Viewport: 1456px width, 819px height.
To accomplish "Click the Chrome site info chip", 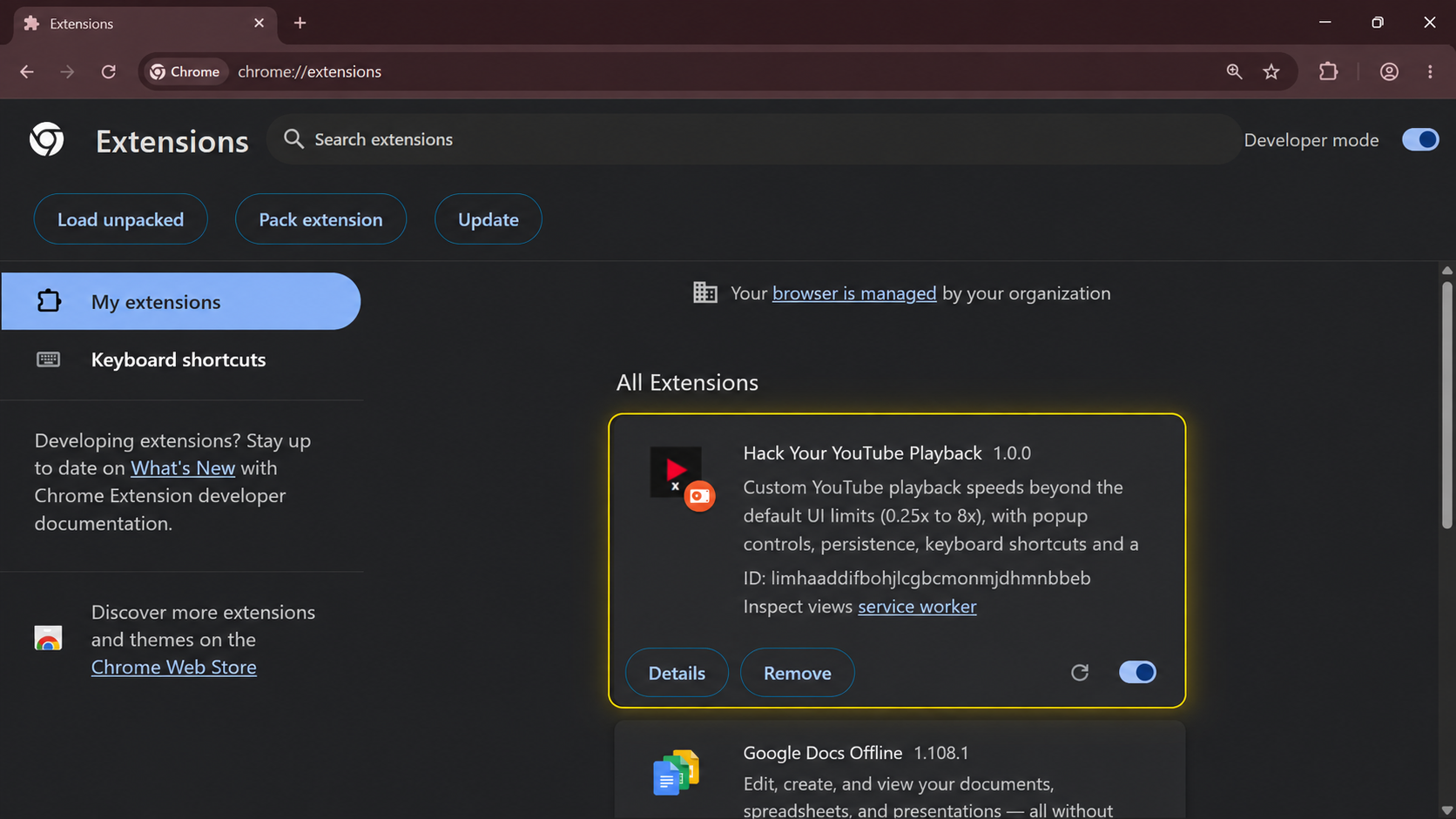I will click(185, 71).
